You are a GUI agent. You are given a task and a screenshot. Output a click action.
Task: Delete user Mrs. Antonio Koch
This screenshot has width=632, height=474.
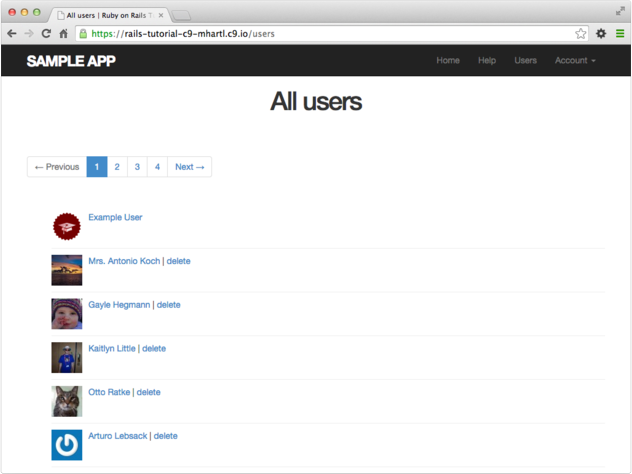click(x=179, y=261)
